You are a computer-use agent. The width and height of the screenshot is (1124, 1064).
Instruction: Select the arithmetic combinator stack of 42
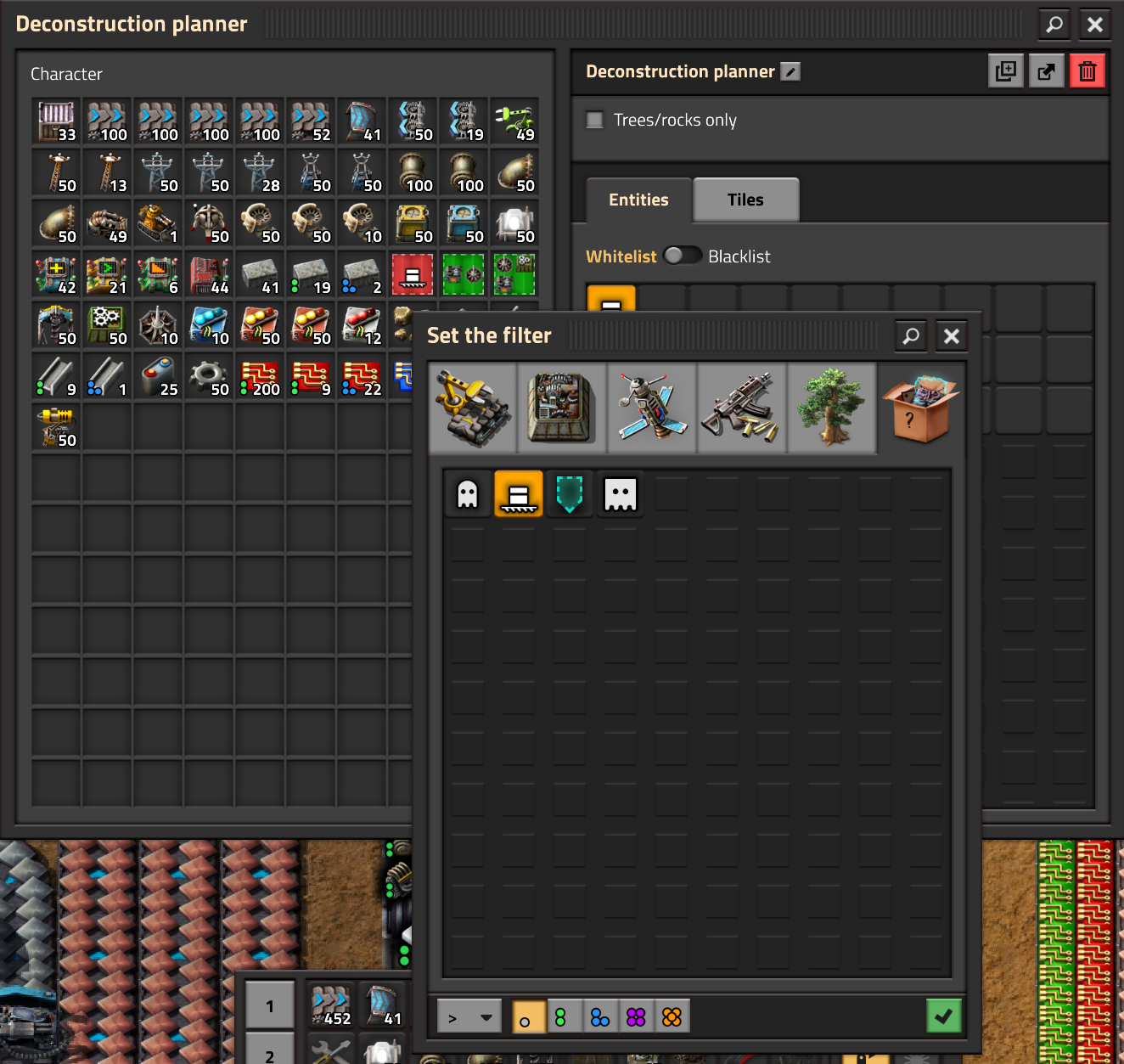click(x=57, y=274)
